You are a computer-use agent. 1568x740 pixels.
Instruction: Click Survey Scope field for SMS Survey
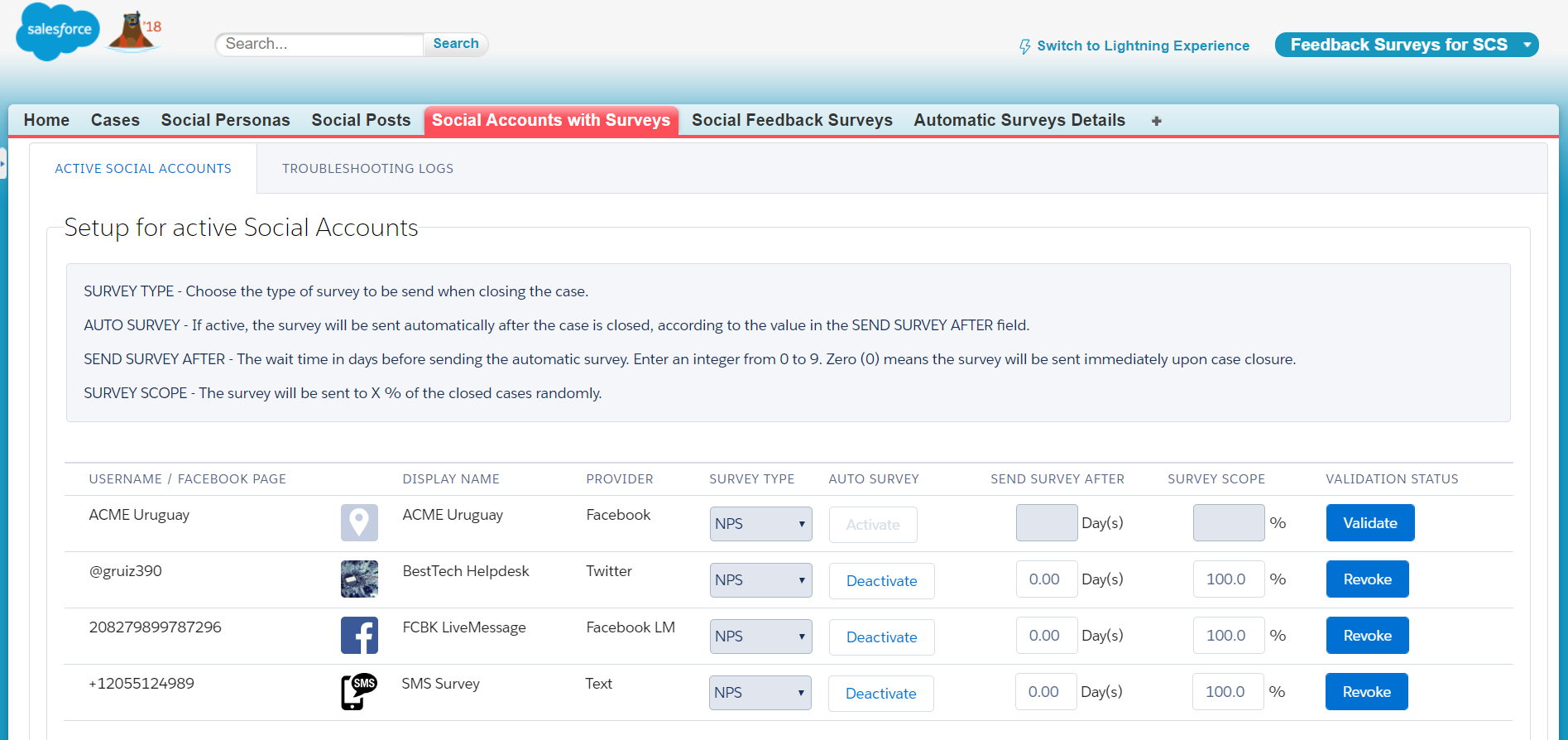pos(1228,692)
